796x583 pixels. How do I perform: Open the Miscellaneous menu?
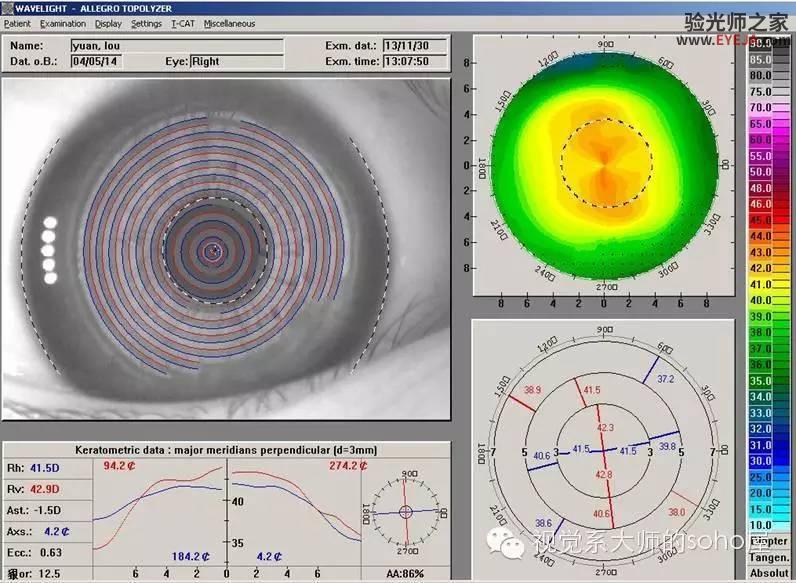229,23
